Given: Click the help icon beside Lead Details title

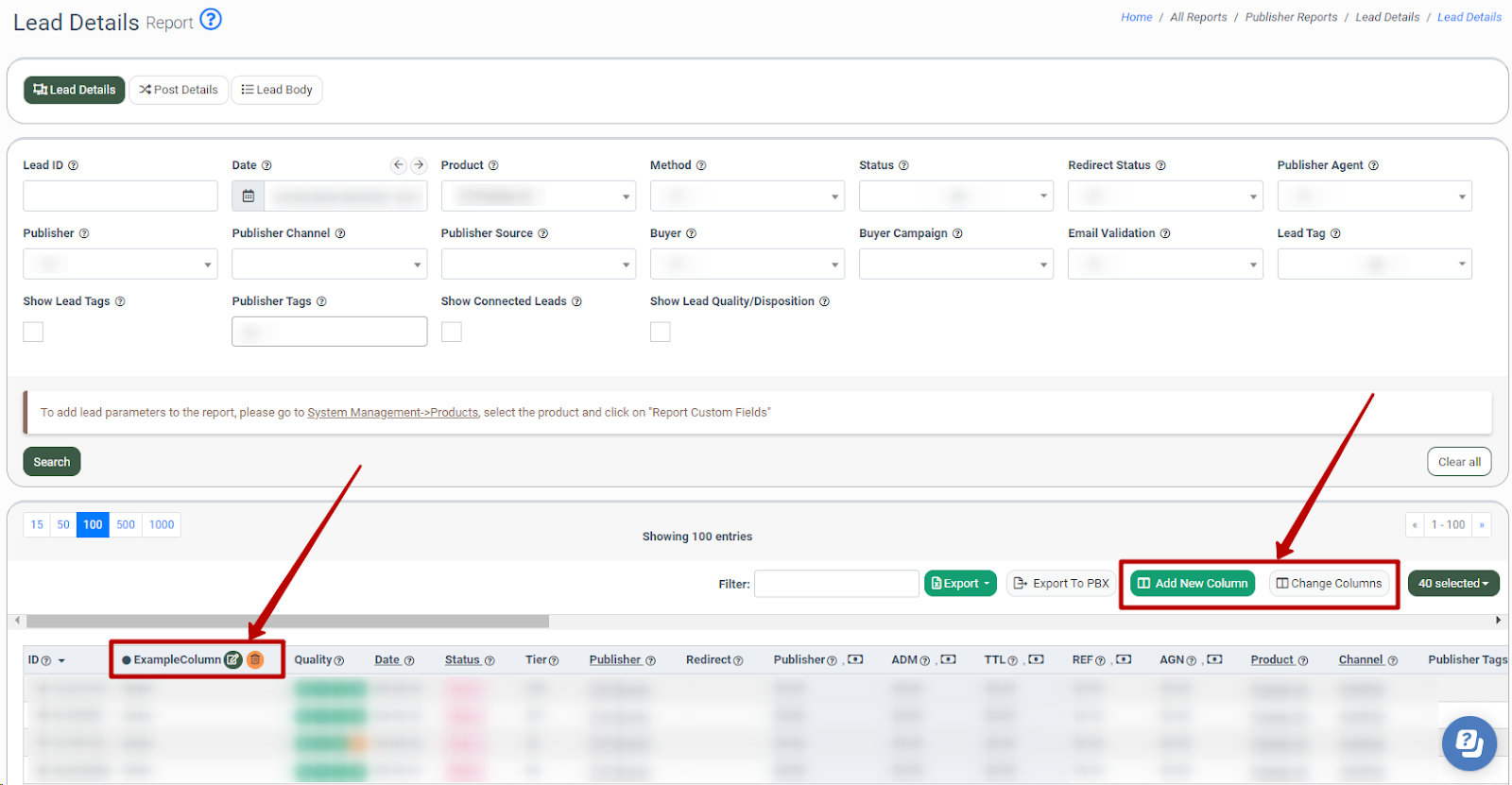Looking at the screenshot, I should [211, 20].
